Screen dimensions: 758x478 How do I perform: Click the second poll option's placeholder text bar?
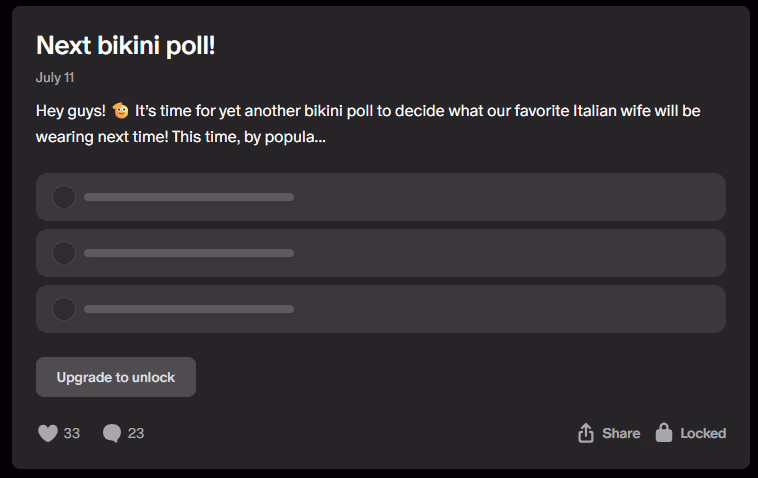coord(189,253)
